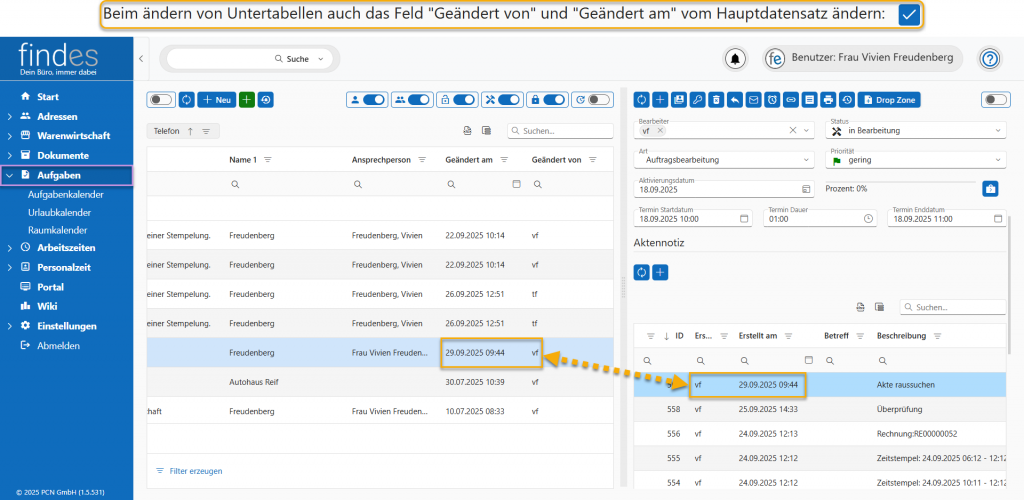Click the envelope email icon
1024x500 pixels.
[x=752, y=99]
